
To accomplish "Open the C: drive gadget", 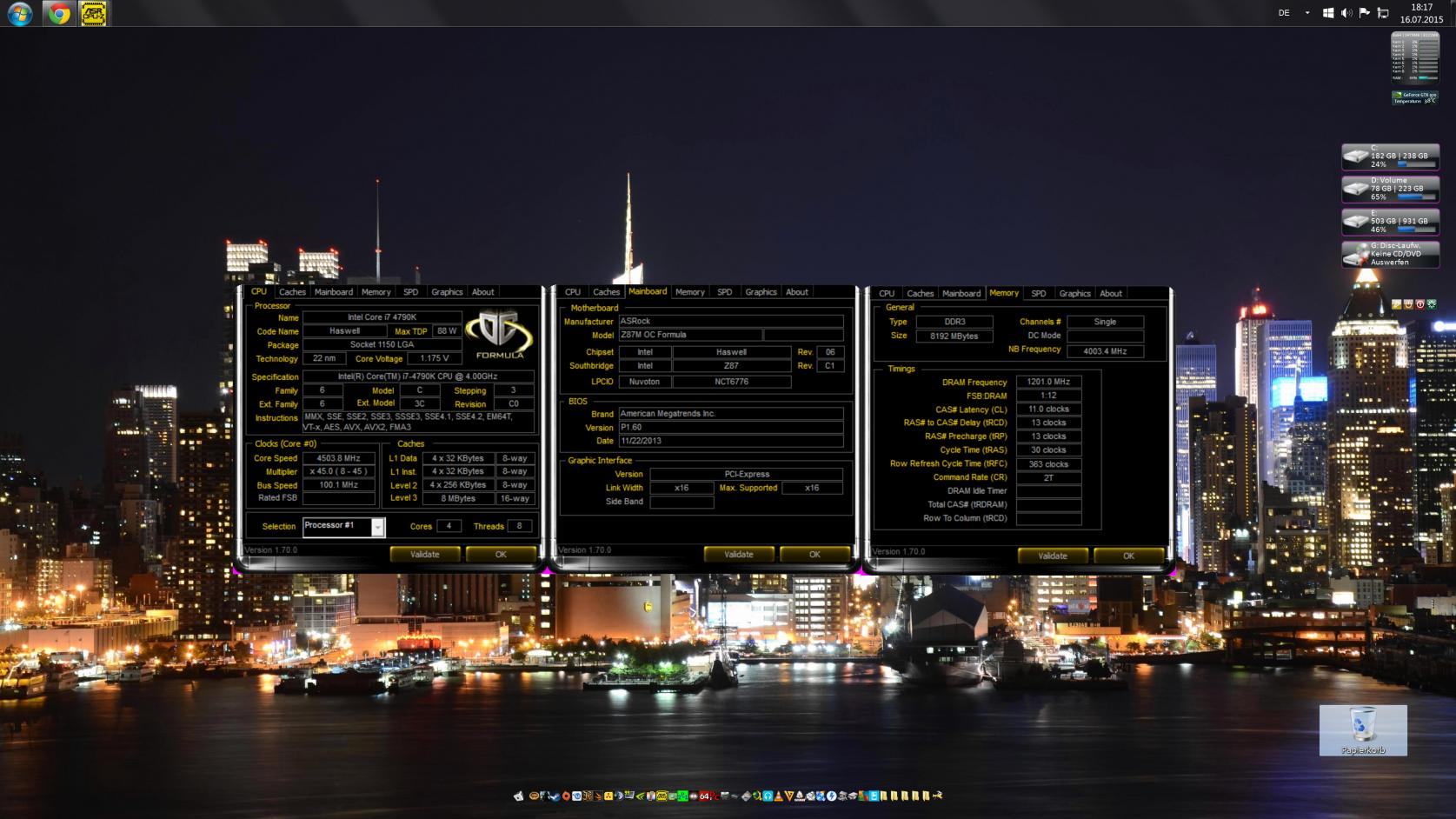I will coord(1391,156).
